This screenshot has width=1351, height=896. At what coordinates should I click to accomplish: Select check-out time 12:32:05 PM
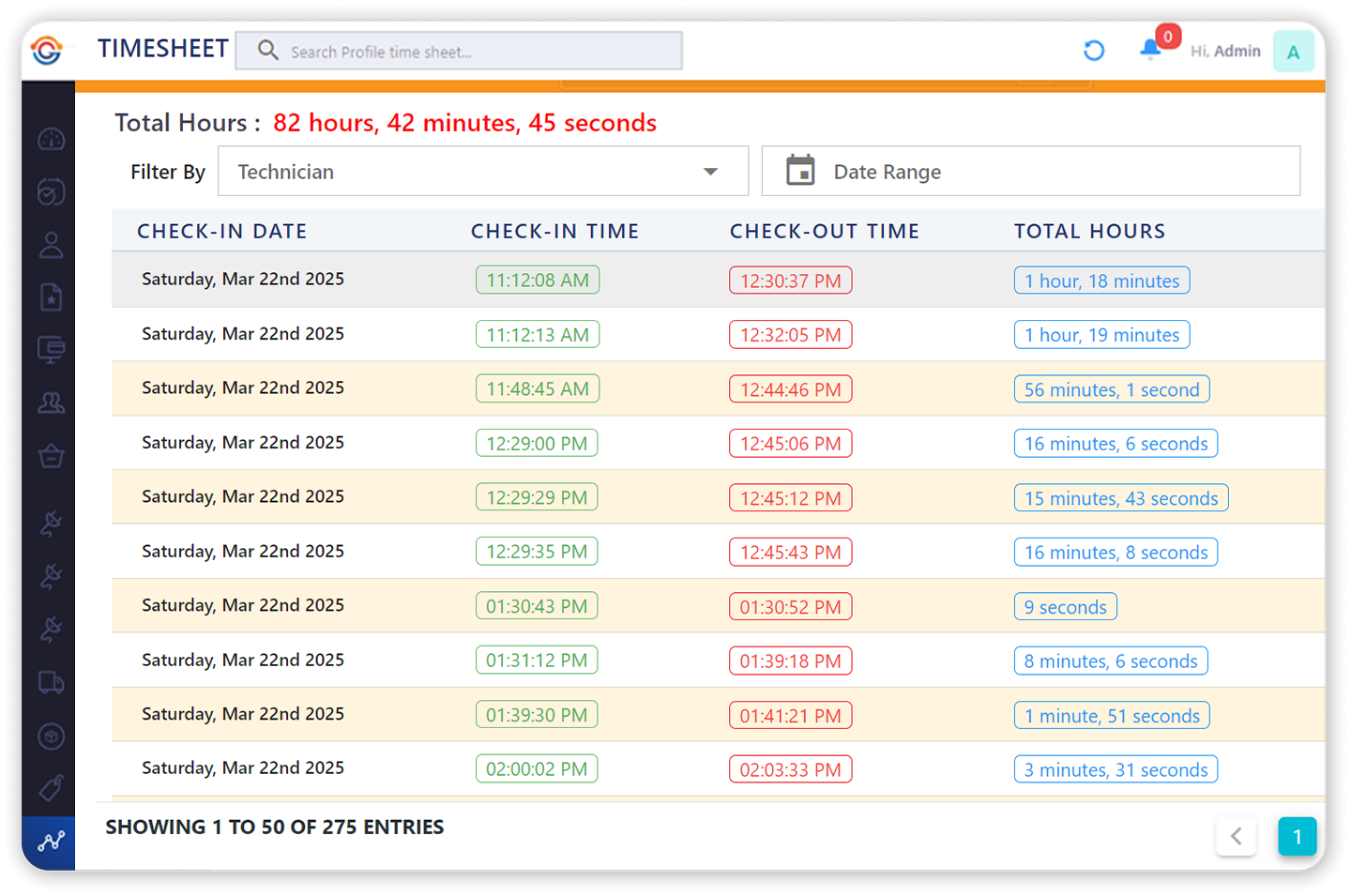coord(791,335)
